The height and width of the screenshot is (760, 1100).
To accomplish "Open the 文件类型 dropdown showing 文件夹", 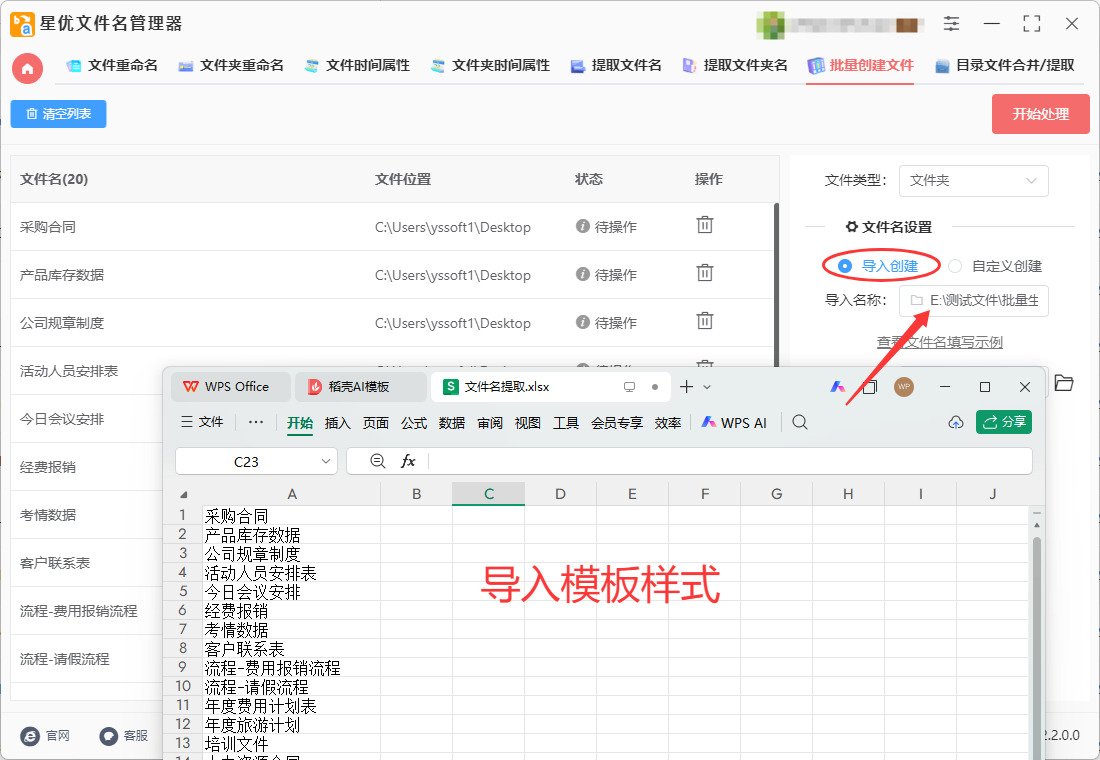I will click(x=973, y=180).
